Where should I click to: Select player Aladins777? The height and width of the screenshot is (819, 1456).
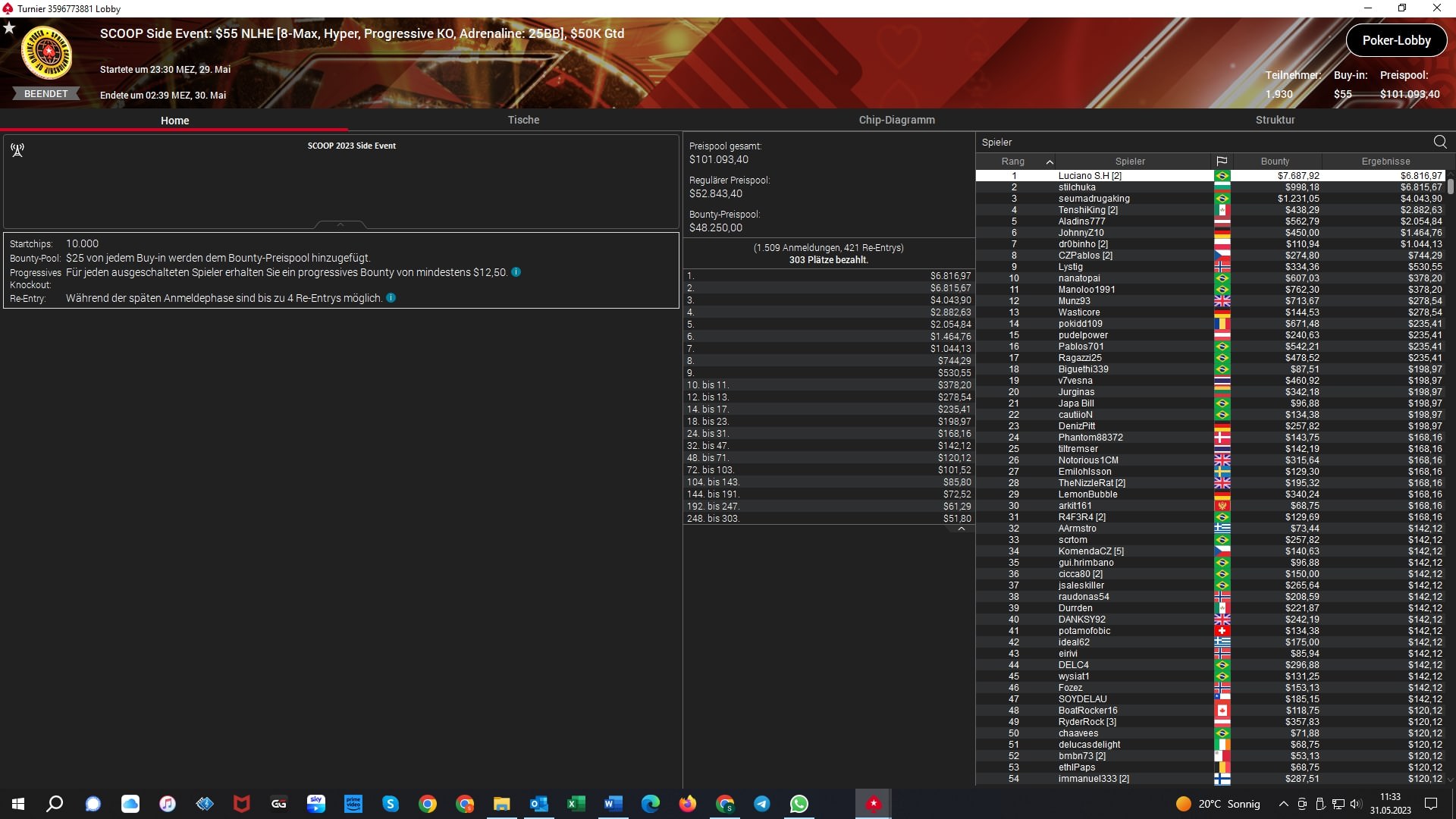coord(1210,221)
